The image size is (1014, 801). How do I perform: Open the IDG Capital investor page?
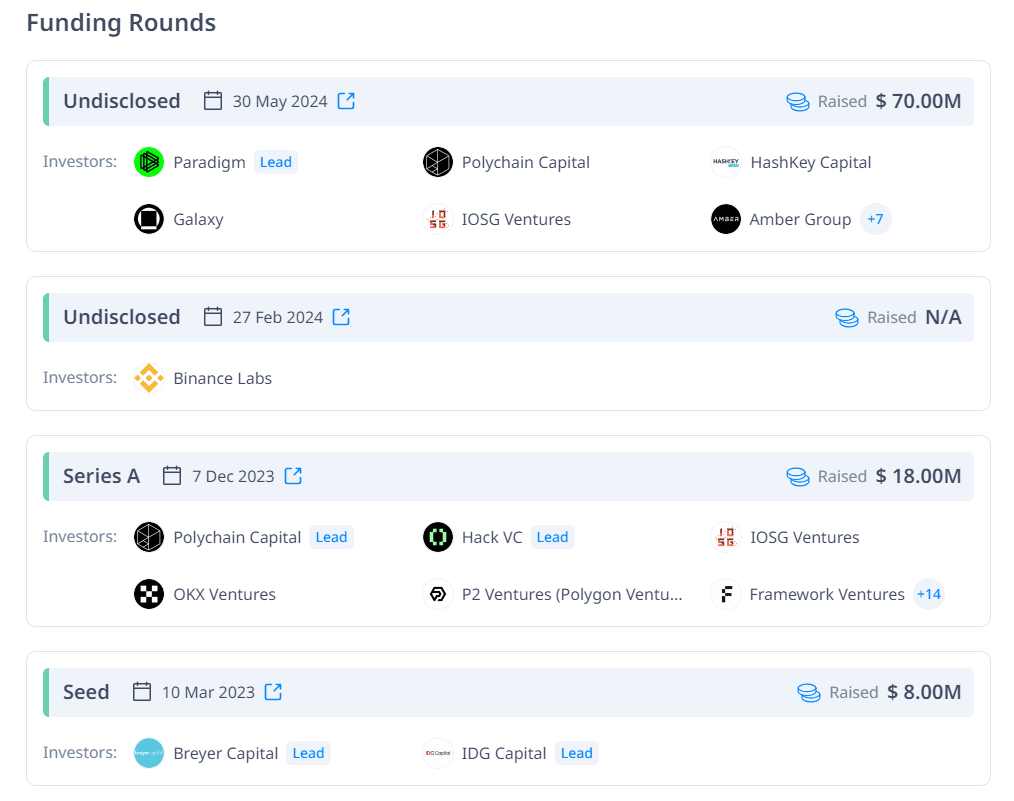tap(504, 753)
